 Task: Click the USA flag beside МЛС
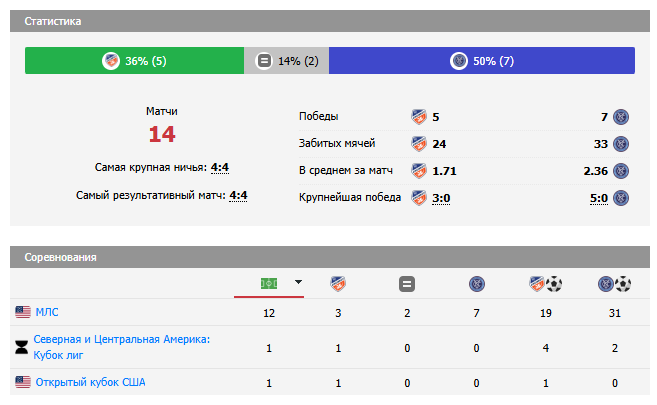23,313
